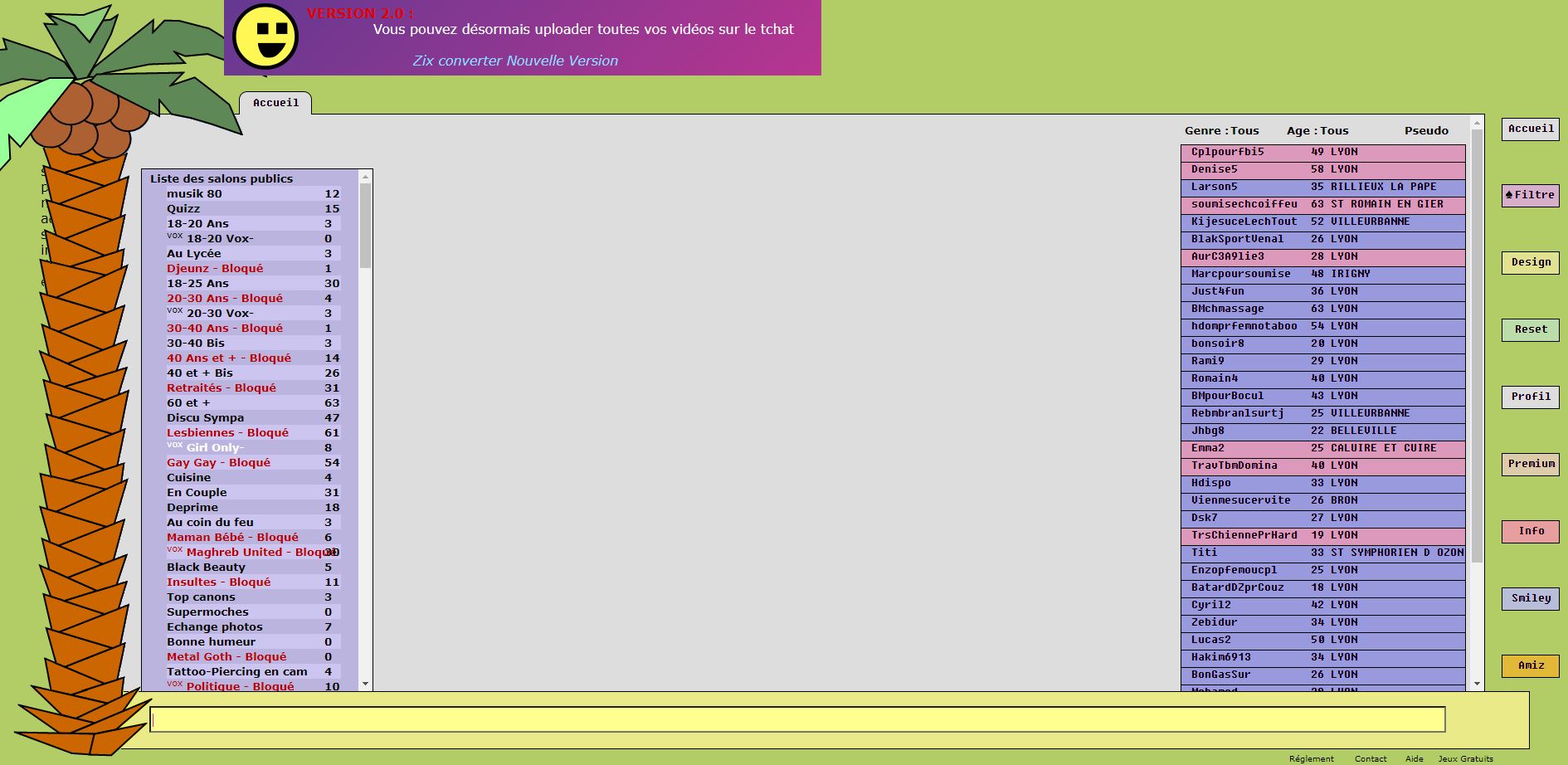Click the Reset button

1530,330
